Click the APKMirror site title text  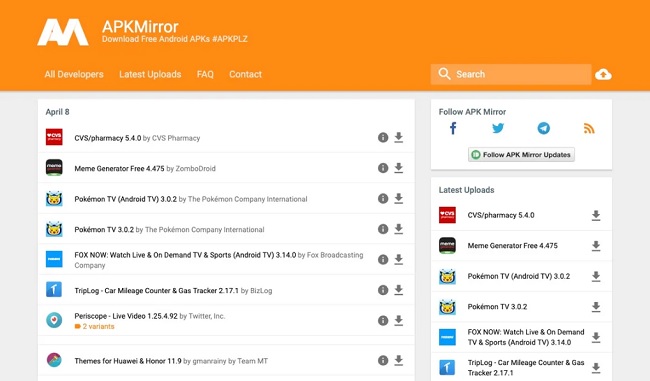140,27
